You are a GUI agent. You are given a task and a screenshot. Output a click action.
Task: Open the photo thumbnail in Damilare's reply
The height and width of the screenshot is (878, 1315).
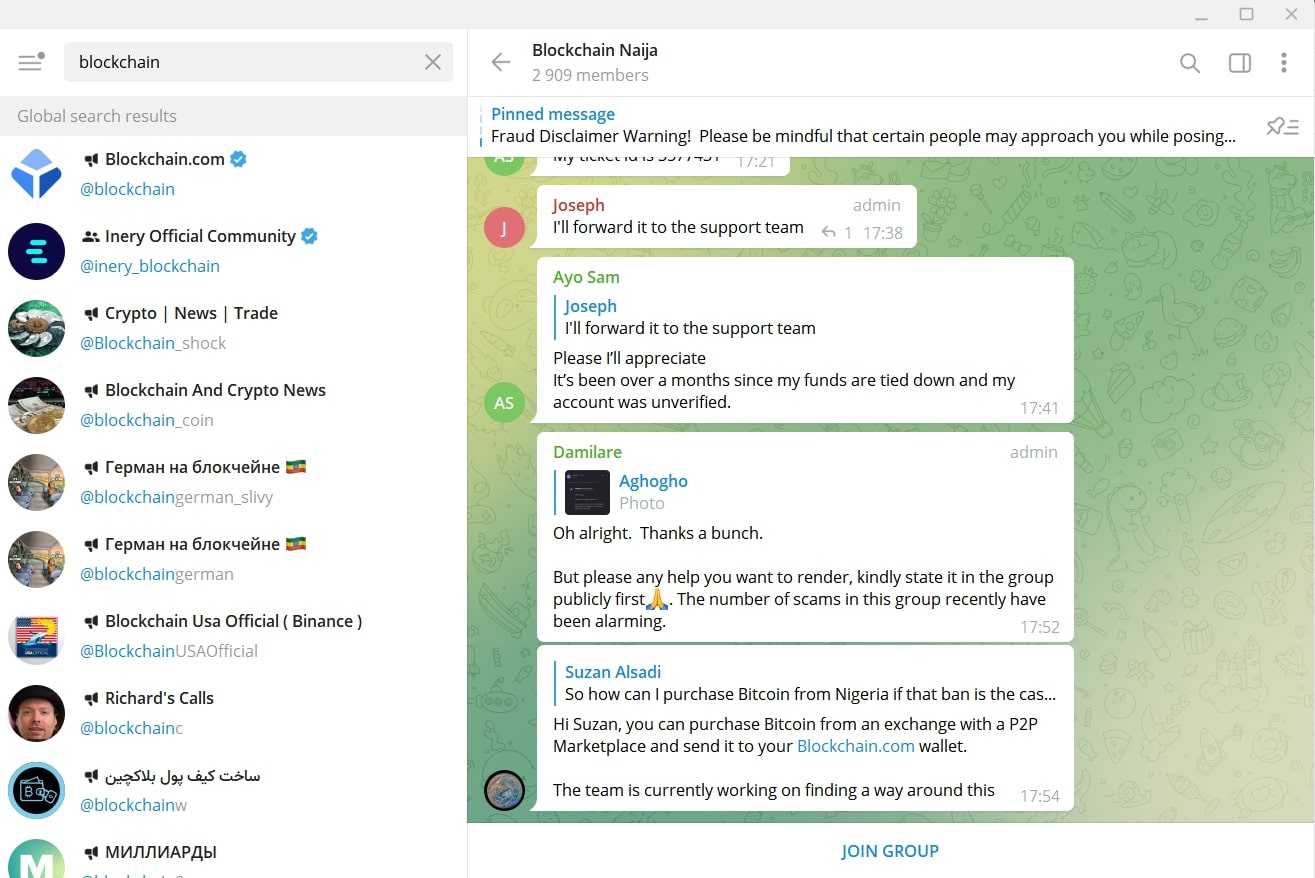587,492
